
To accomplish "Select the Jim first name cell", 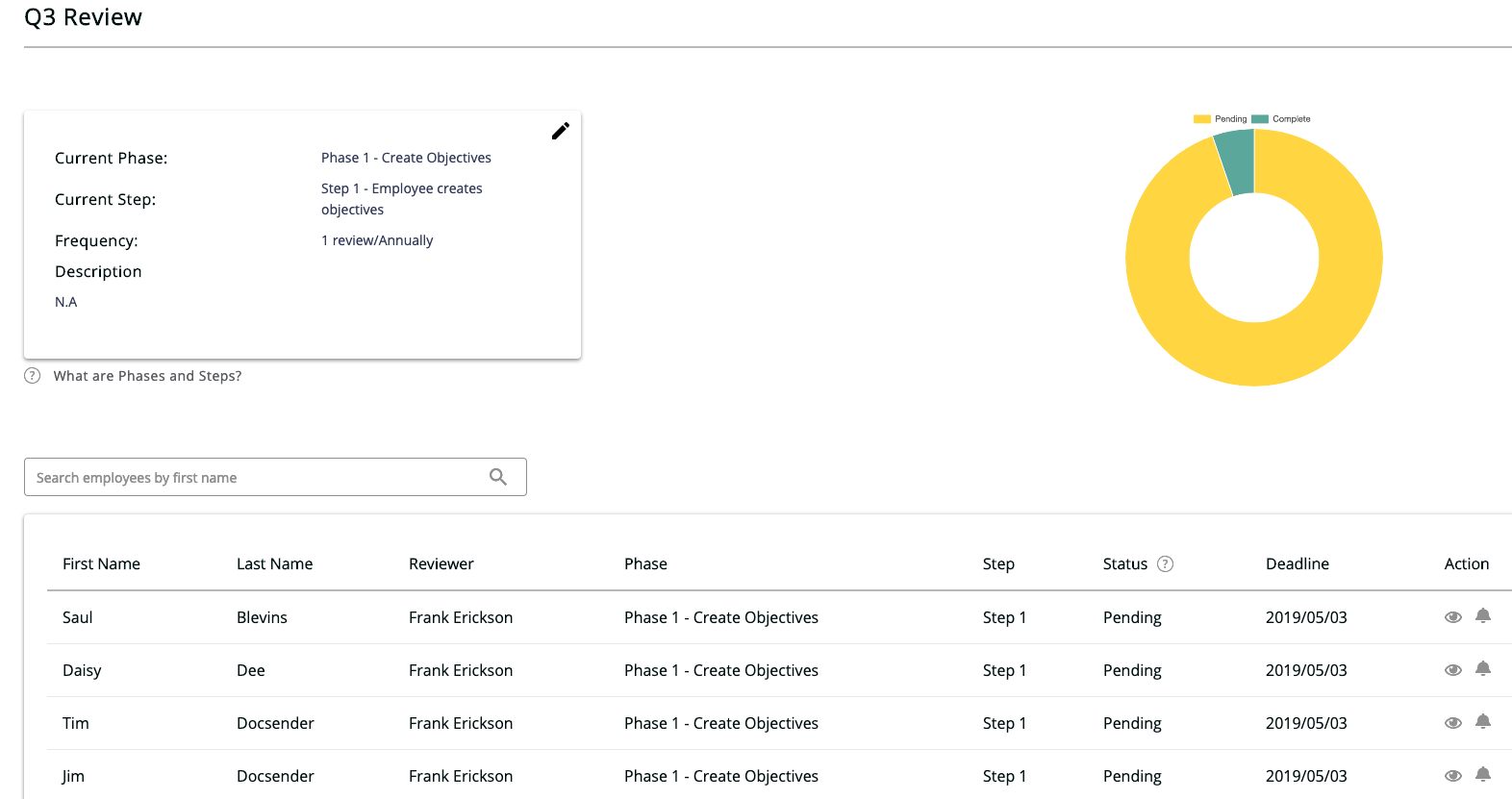I will point(74,776).
